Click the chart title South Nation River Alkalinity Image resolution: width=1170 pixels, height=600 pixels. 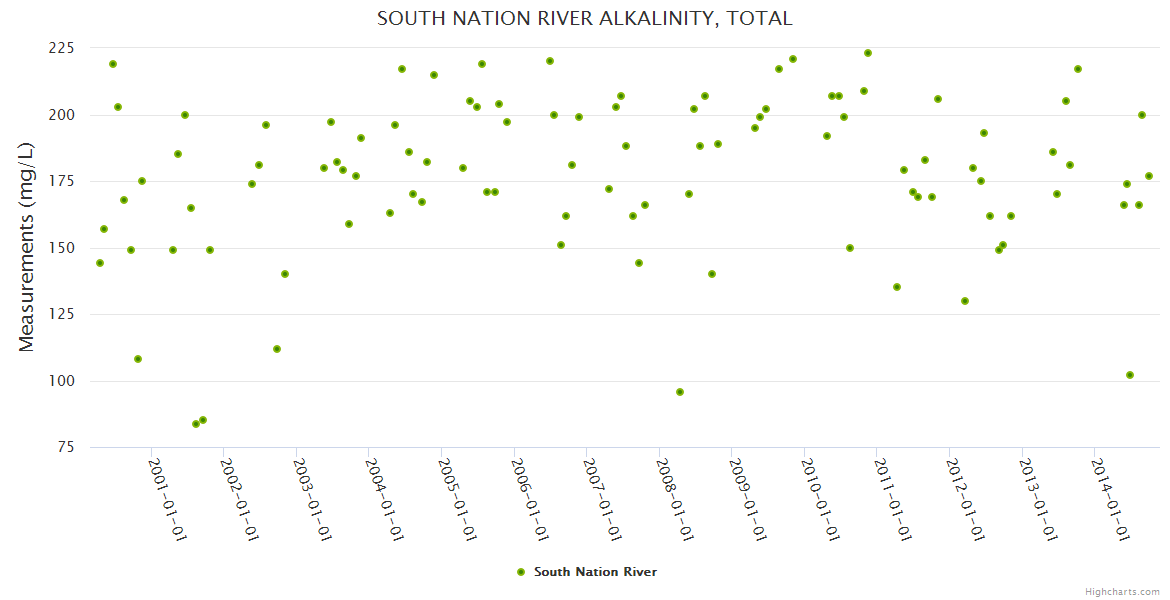pos(585,18)
